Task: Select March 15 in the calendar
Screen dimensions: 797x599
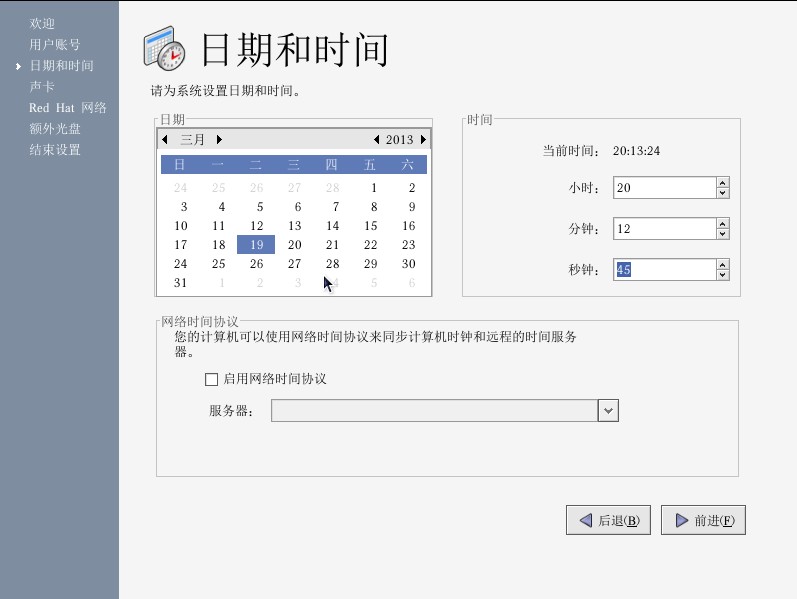Action: (371, 226)
